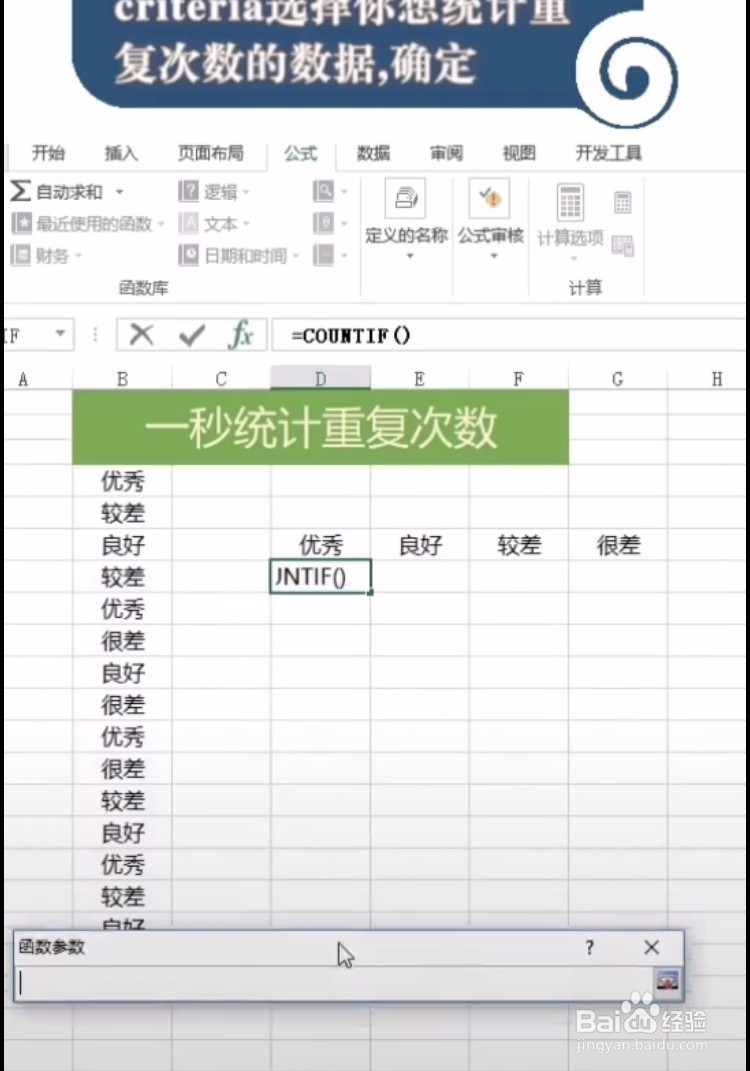Click the collapse dialog range selector icon
The image size is (750, 1071).
(x=667, y=982)
